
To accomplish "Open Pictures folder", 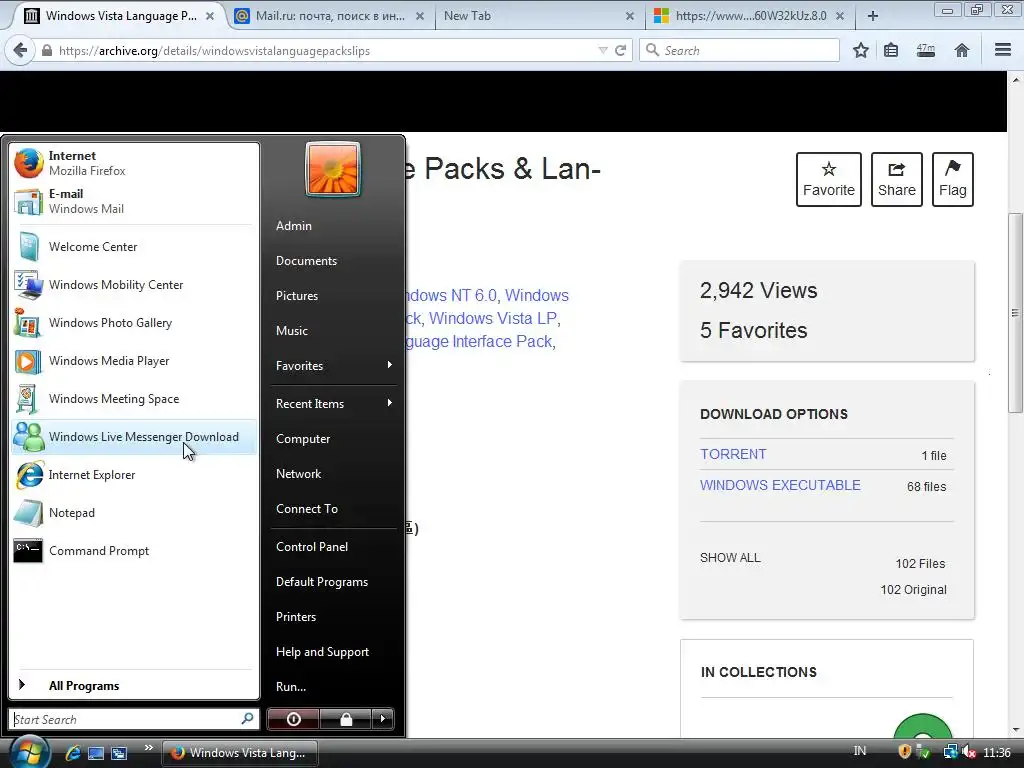I will point(333,296).
